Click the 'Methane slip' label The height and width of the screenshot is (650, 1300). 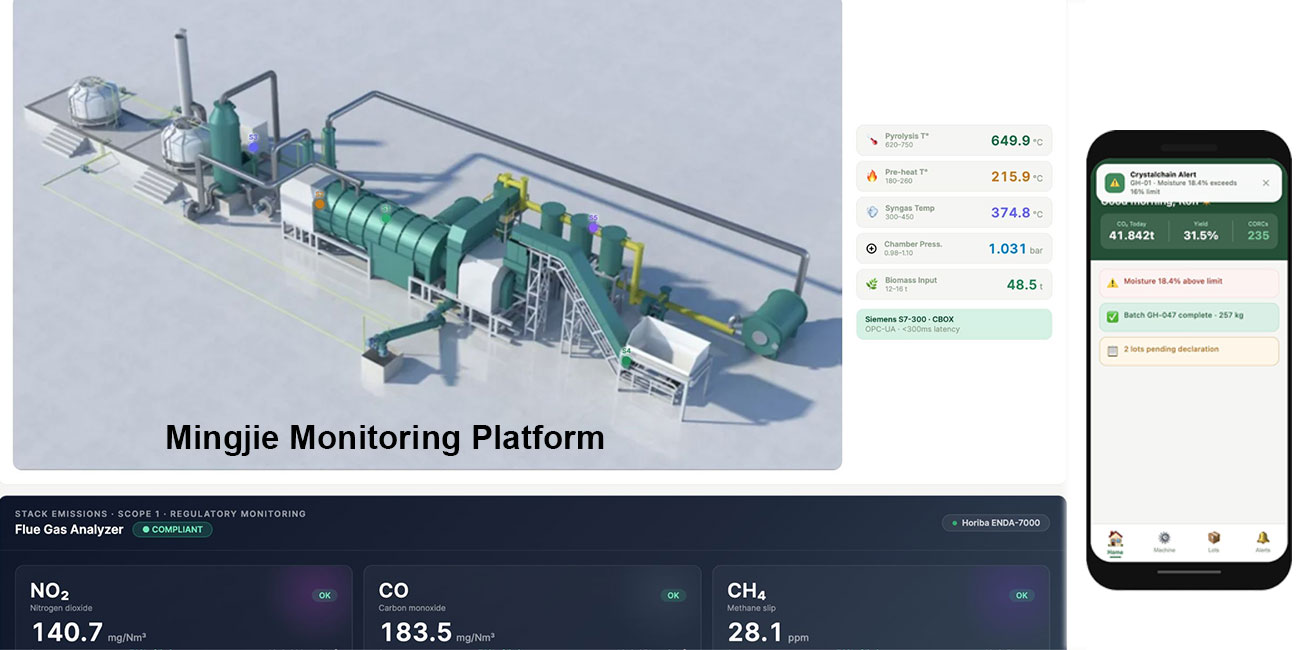[x=751, y=608]
